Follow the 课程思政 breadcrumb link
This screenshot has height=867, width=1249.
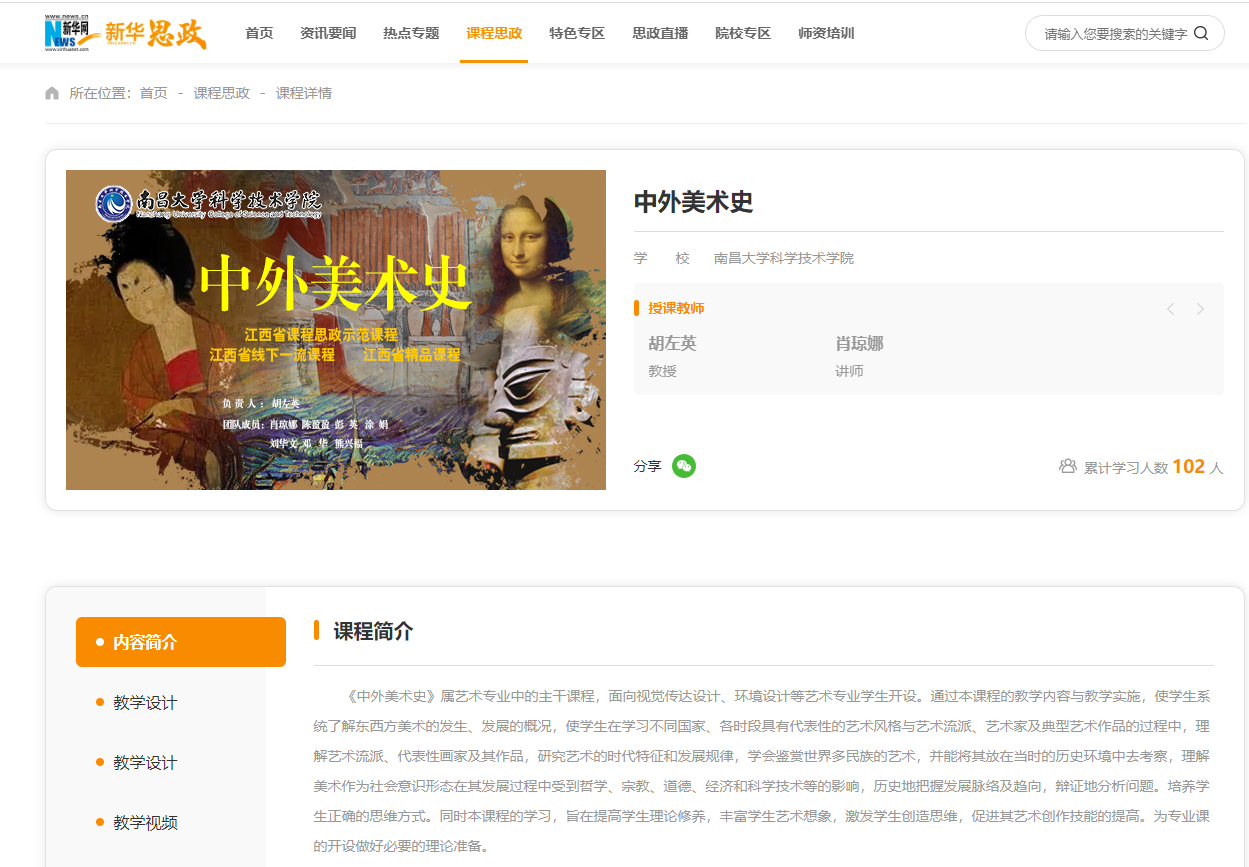point(222,93)
